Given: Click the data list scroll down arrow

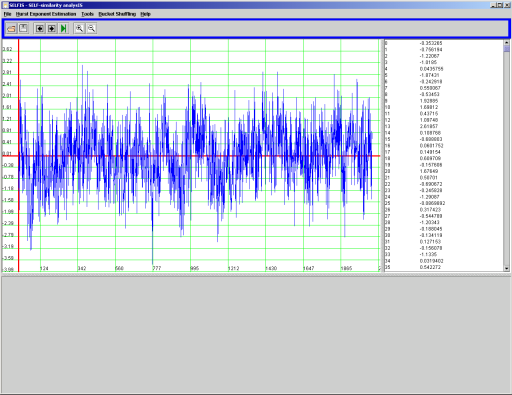Looking at the screenshot, I should click(x=507, y=268).
